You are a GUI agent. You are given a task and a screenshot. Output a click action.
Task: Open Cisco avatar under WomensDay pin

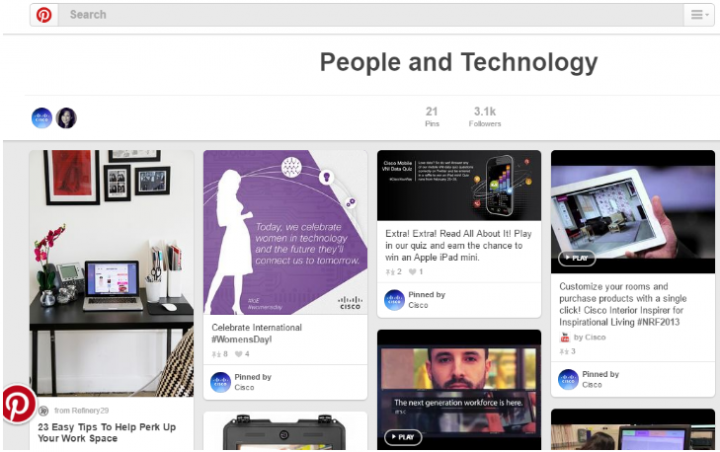click(220, 382)
